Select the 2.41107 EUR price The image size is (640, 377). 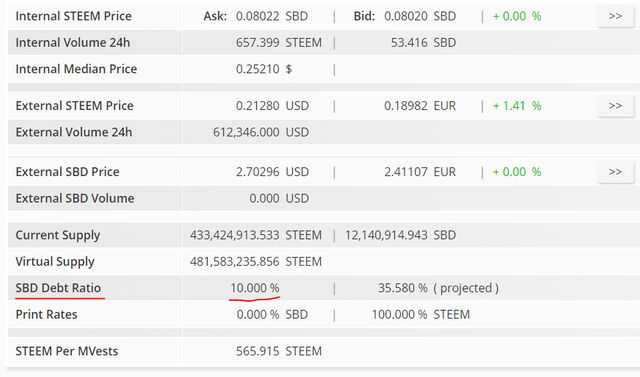(420, 172)
